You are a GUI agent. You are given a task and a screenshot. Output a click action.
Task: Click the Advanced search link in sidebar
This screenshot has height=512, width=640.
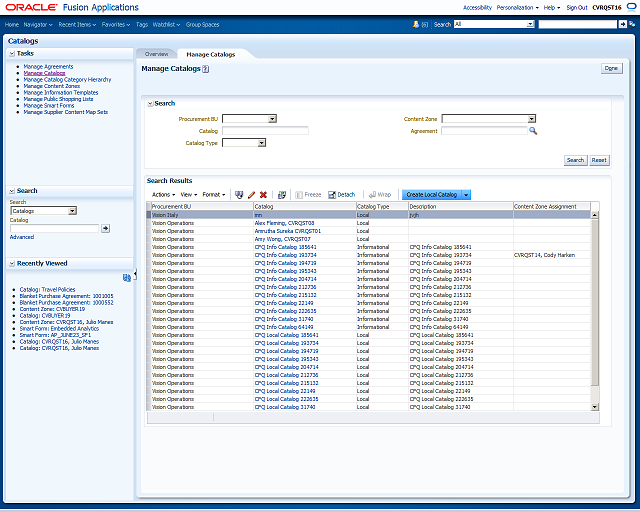[x=22, y=237]
